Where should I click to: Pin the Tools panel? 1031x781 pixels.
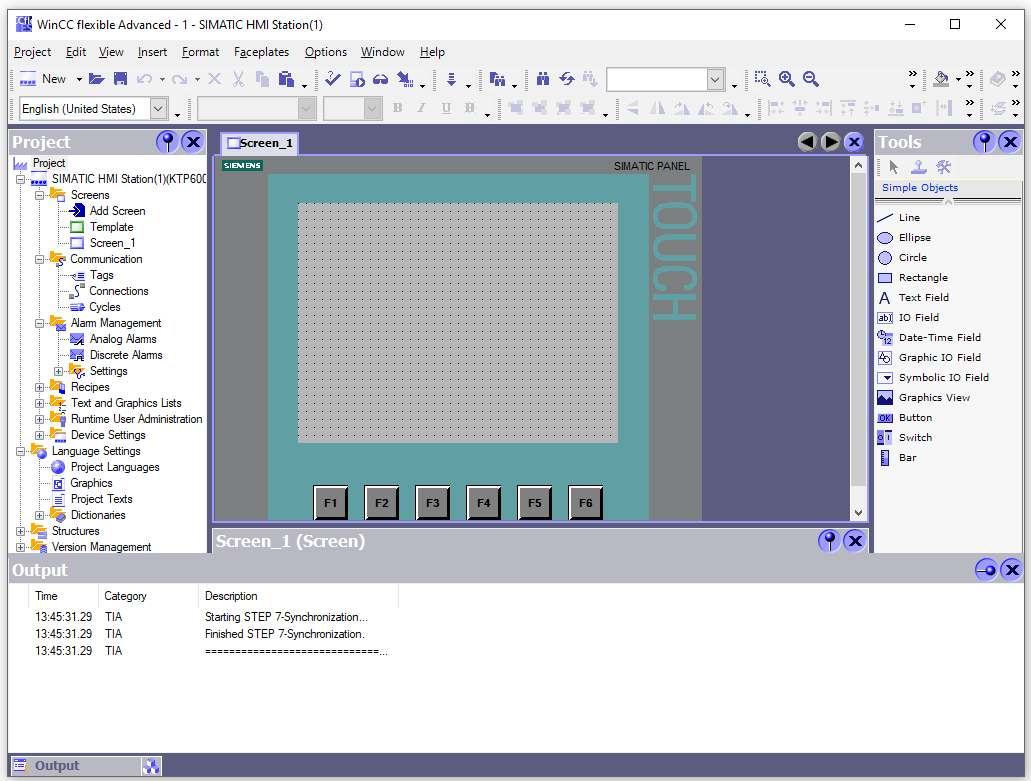tap(984, 141)
